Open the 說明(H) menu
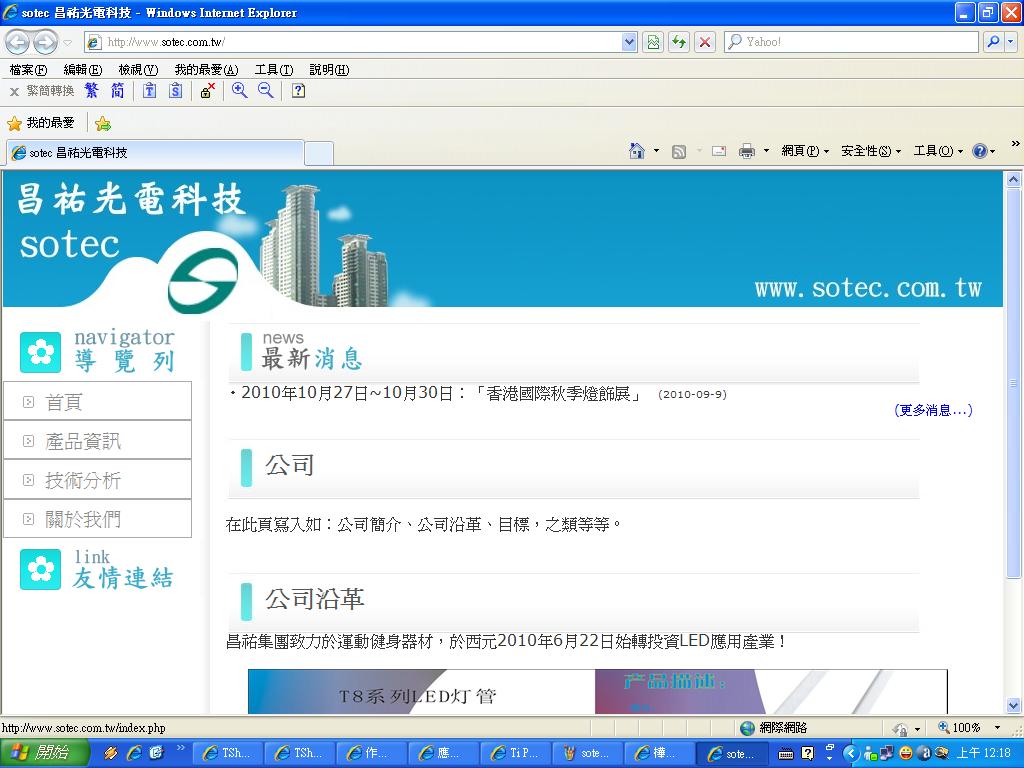1024x768 pixels. (329, 70)
